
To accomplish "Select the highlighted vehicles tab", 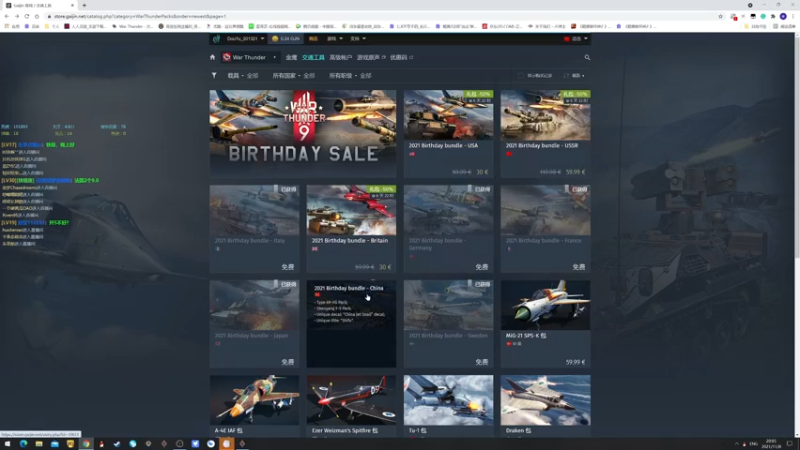I will 313,58.
